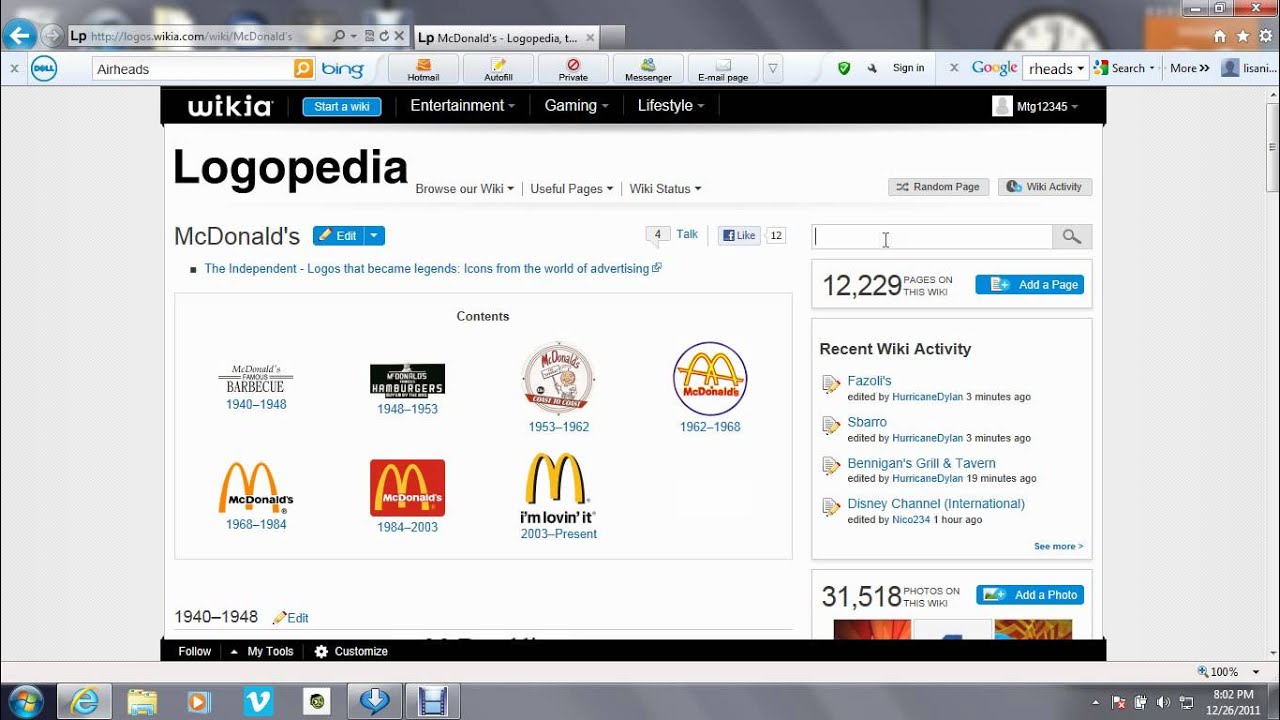Open Bennigan's Grill & Tavern link

[921, 463]
